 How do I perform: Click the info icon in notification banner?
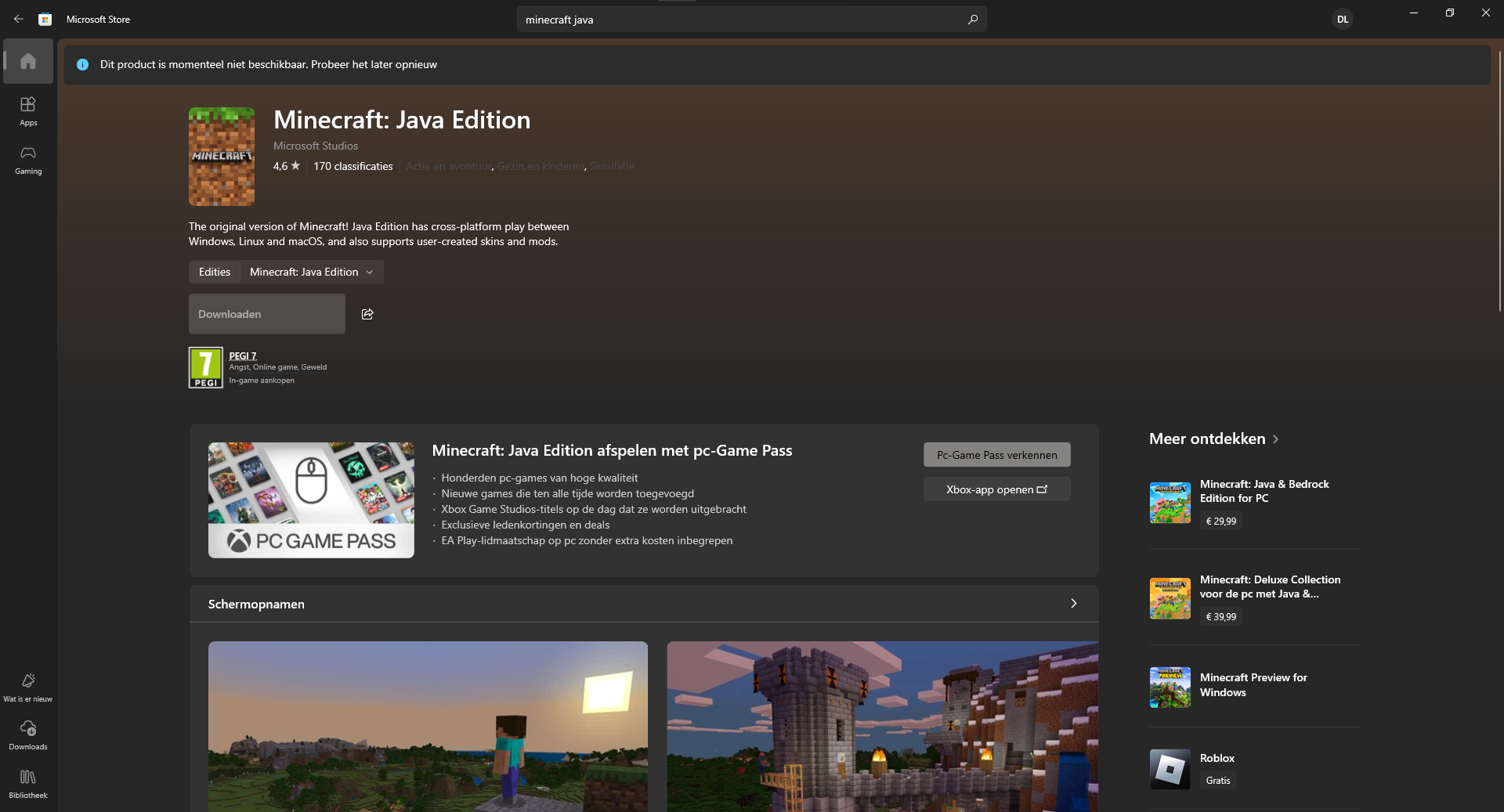82,64
